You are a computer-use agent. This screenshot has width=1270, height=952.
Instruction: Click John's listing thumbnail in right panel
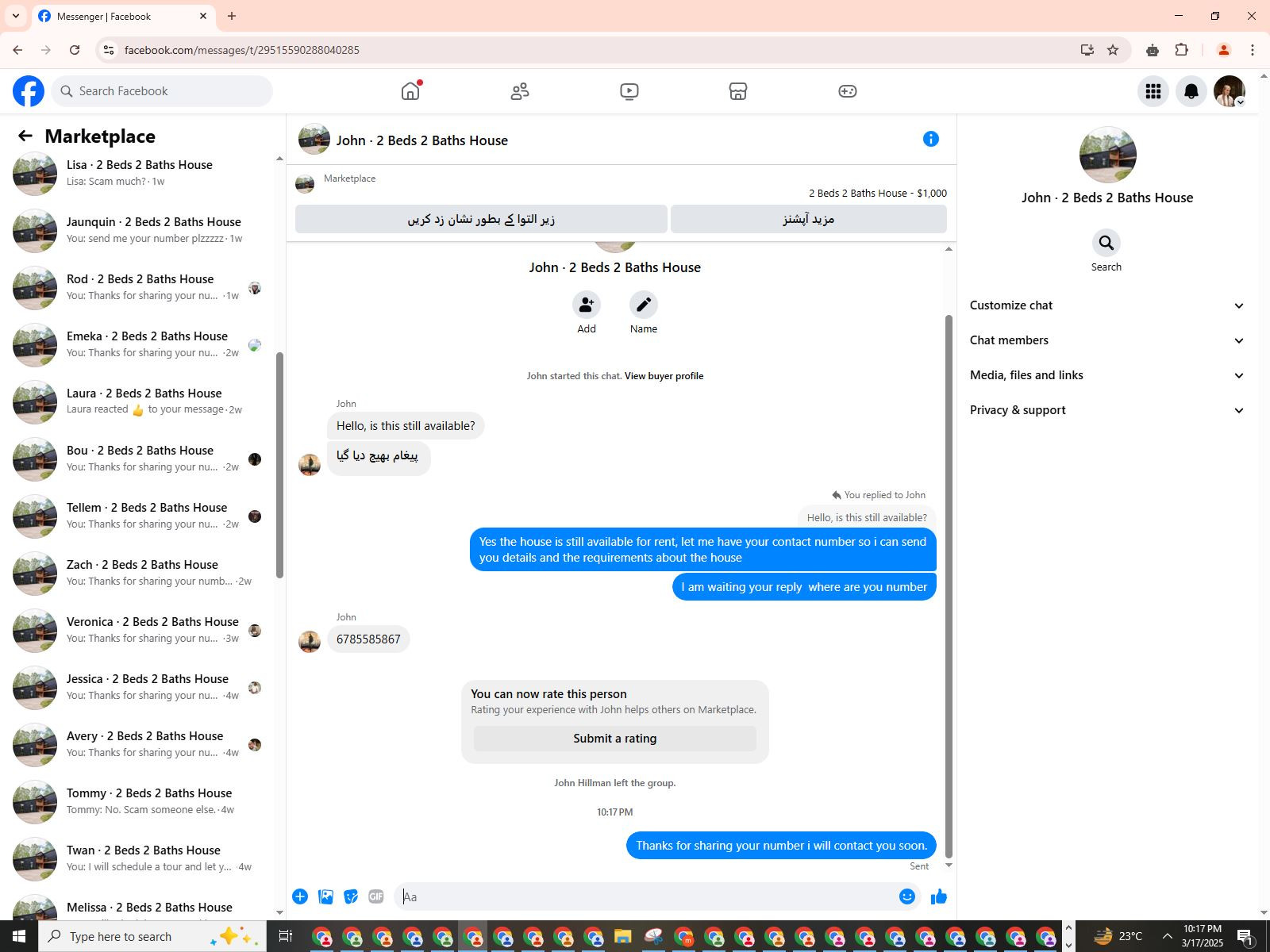pos(1108,155)
